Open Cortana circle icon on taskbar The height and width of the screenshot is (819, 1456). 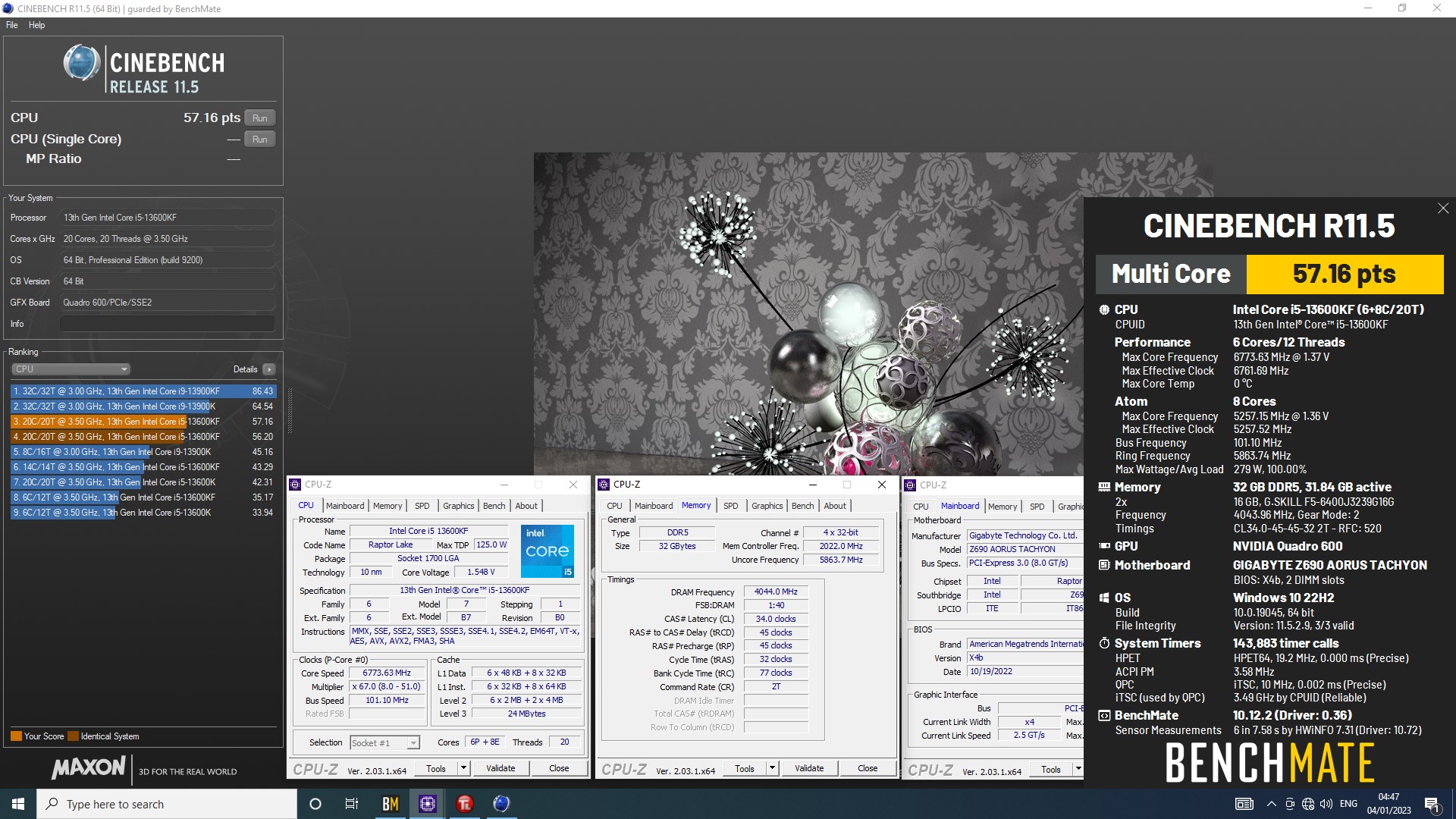pos(315,804)
